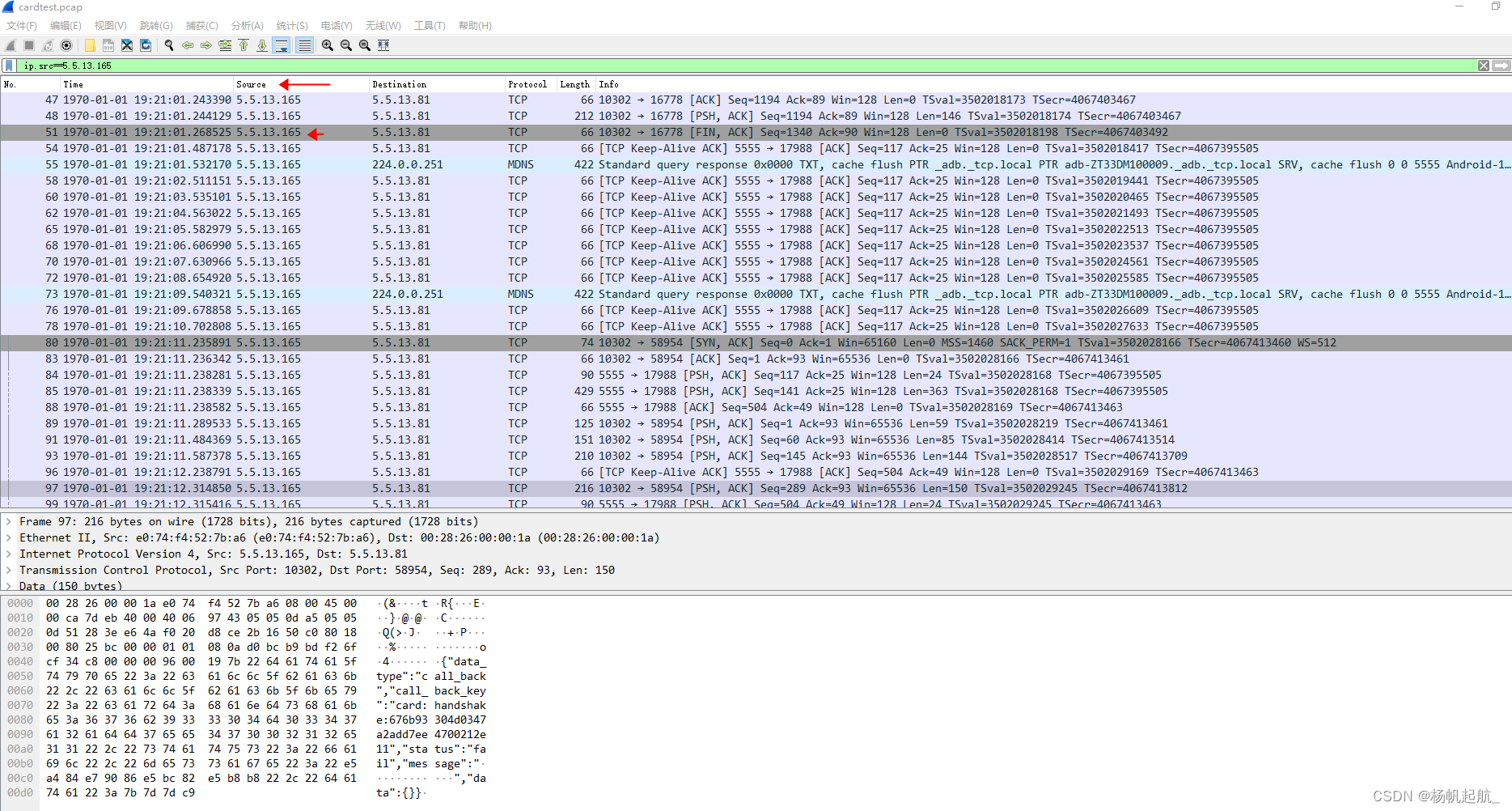Open the 统计(S) menu
The height and width of the screenshot is (811, 1512).
[292, 26]
